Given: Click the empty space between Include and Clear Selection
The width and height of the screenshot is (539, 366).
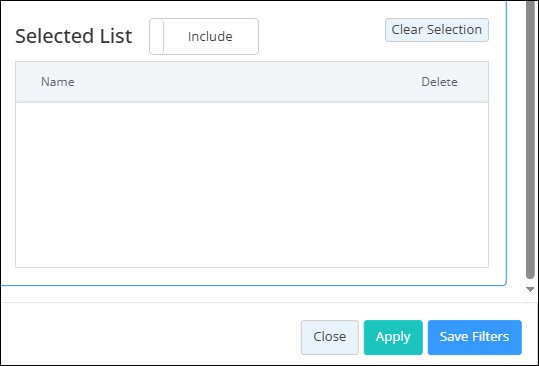Looking at the screenshot, I should coord(322,36).
